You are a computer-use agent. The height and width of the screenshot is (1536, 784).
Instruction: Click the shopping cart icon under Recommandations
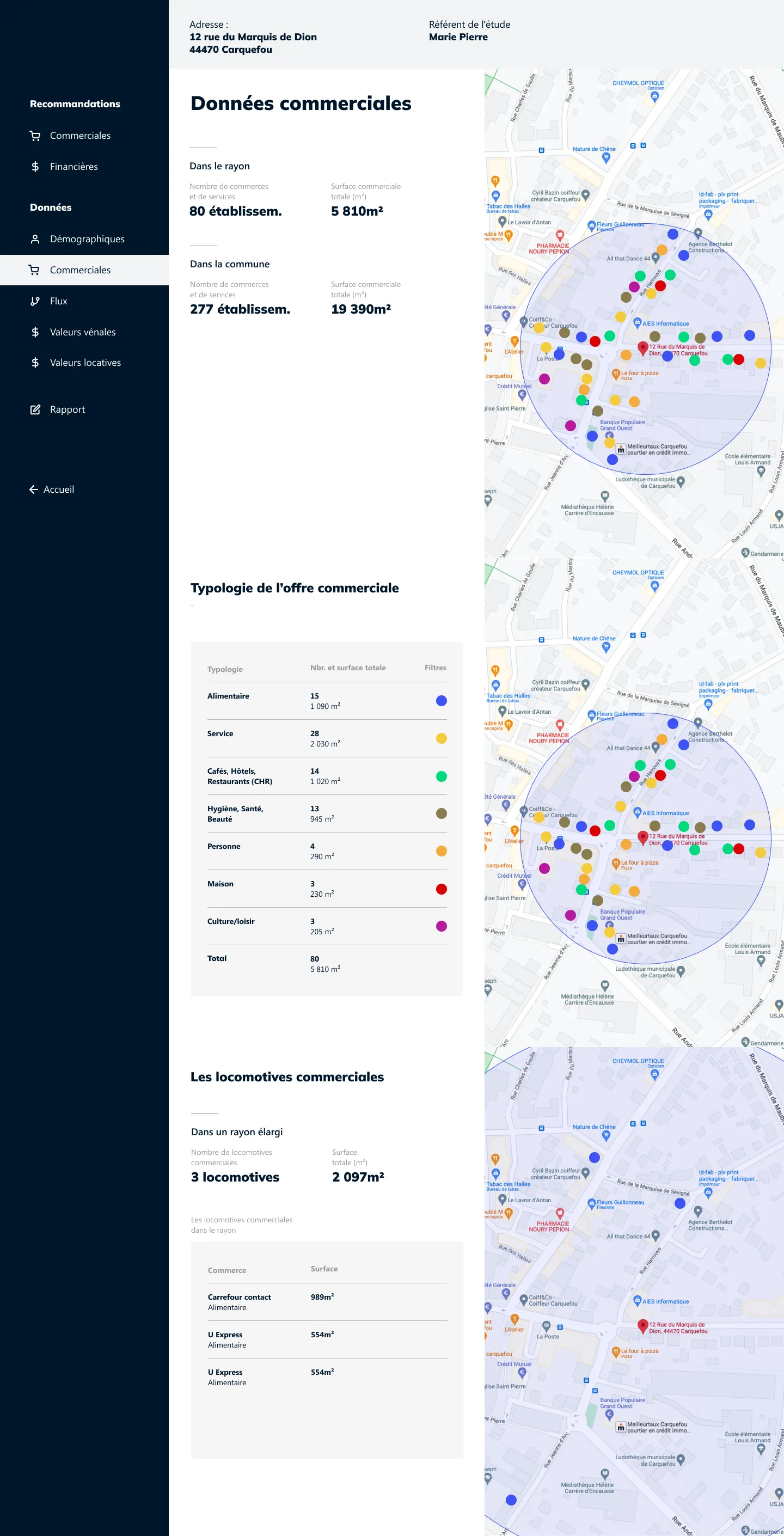coord(35,136)
